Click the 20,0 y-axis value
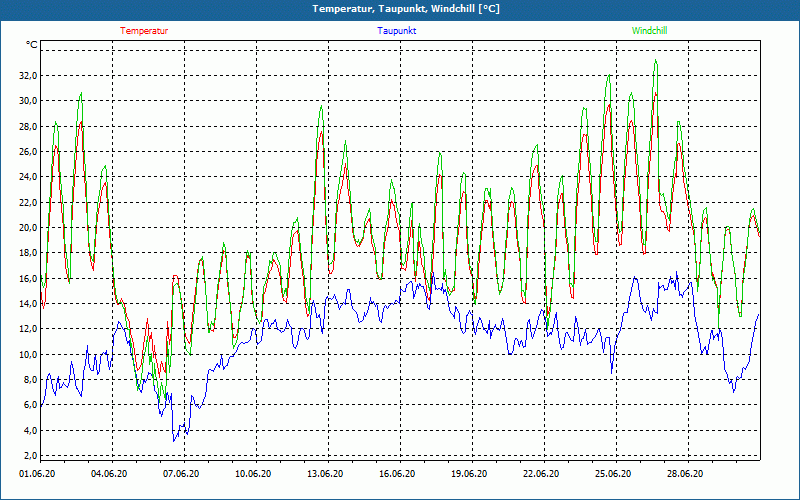This screenshot has height=500, width=800. (x=28, y=228)
